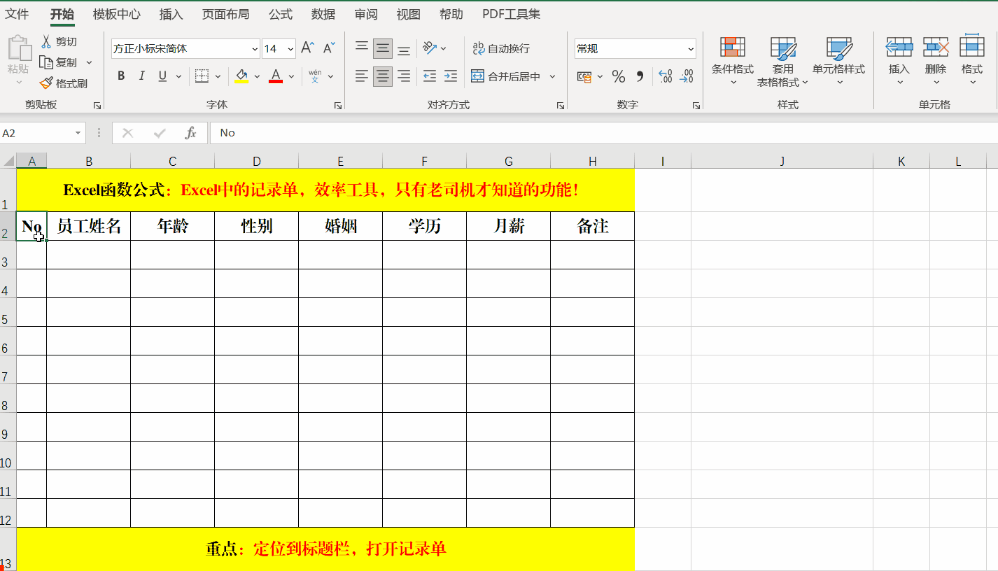Toggle italic formatting
Viewport: 998px width, 571px height.
click(142, 76)
